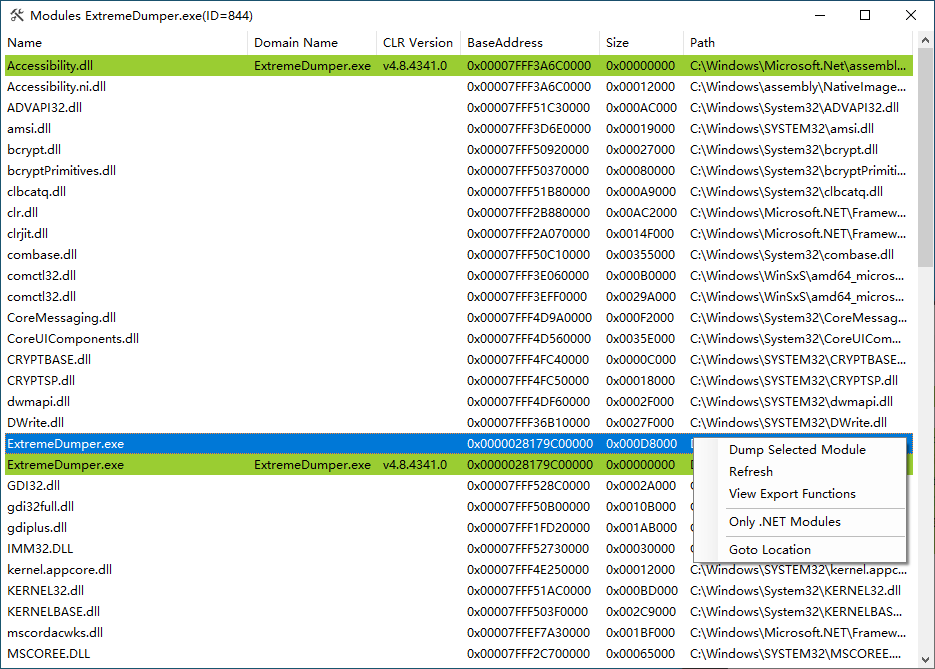The width and height of the screenshot is (935, 669).
Task: Click base address 0x00007FFEF7A30000
Action: pos(528,633)
